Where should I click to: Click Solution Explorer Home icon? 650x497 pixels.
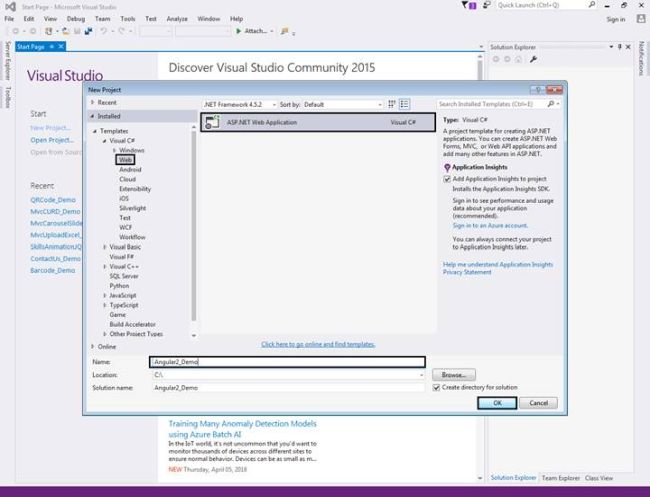[x=519, y=59]
